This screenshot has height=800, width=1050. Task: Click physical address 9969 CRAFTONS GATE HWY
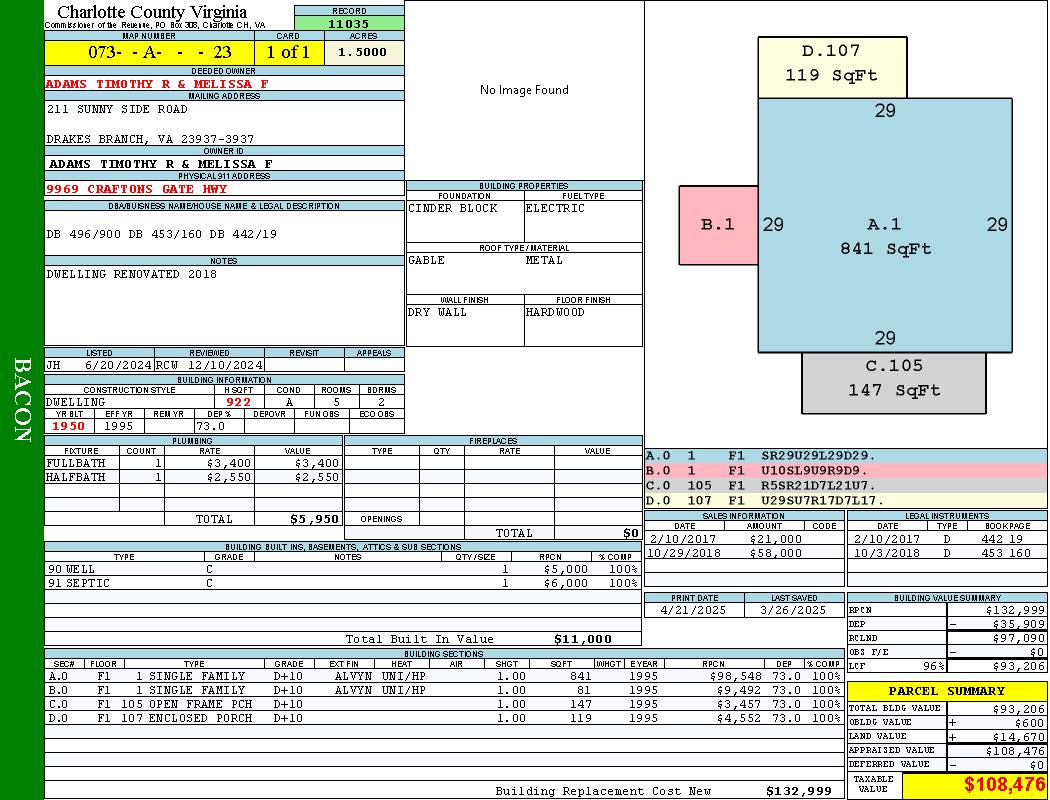pos(137,189)
